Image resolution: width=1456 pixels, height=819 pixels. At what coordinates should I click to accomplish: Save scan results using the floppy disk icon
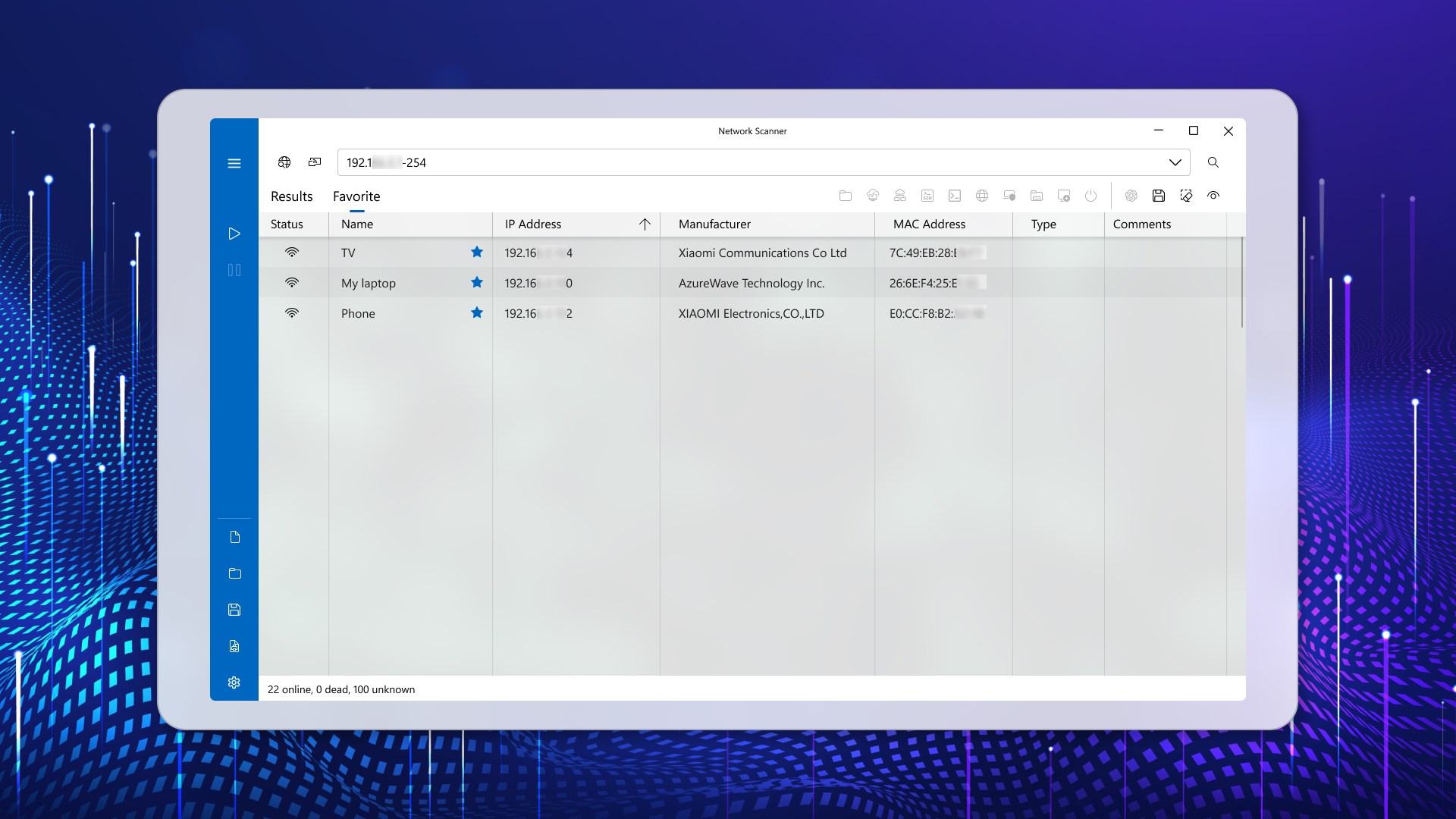pos(1159,196)
